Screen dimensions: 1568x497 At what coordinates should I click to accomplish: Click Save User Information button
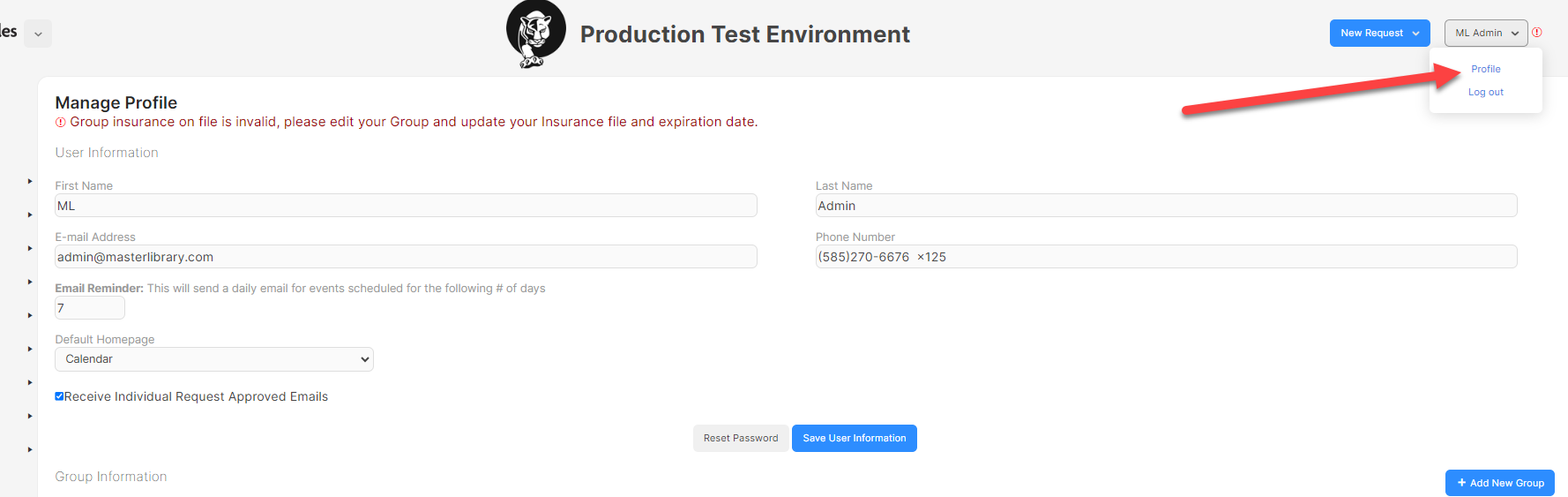(855, 439)
